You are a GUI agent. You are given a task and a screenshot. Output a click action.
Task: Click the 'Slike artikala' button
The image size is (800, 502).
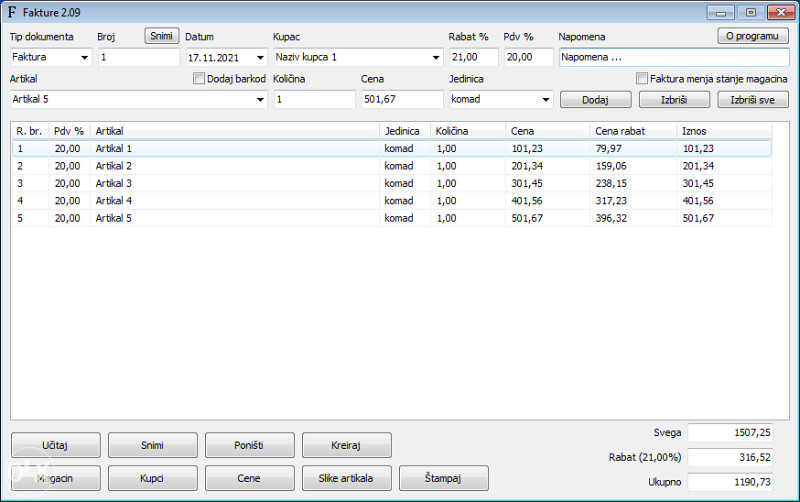pyautogui.click(x=346, y=478)
